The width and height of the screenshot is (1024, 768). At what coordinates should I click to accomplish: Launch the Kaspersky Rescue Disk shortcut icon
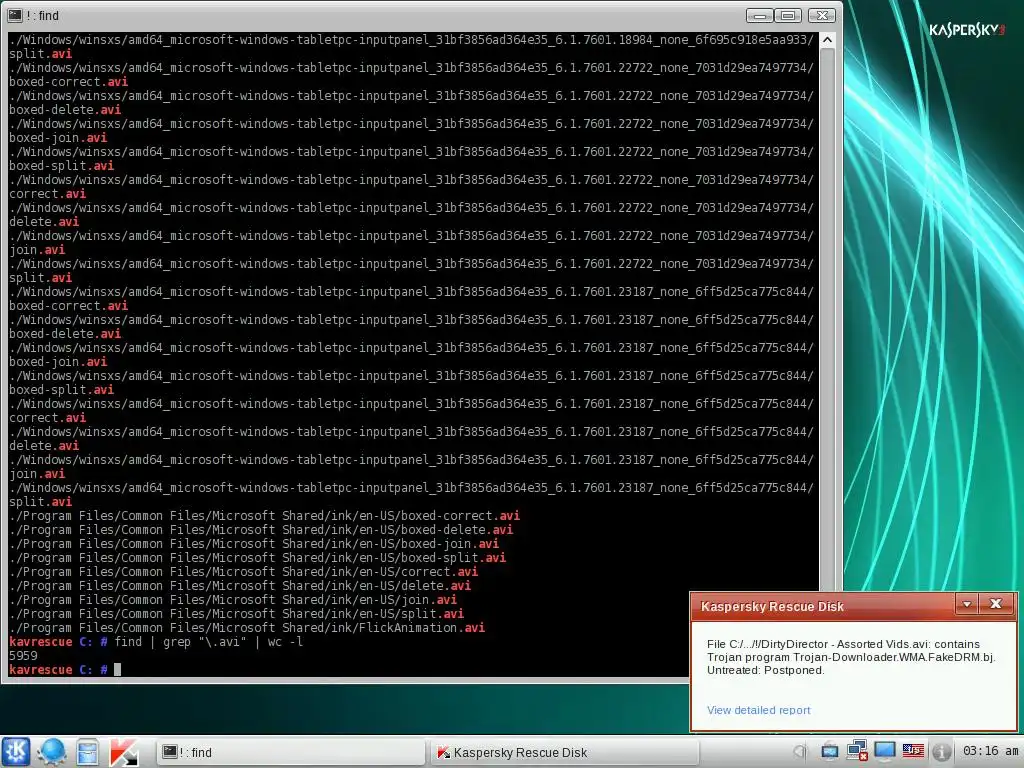(x=123, y=752)
